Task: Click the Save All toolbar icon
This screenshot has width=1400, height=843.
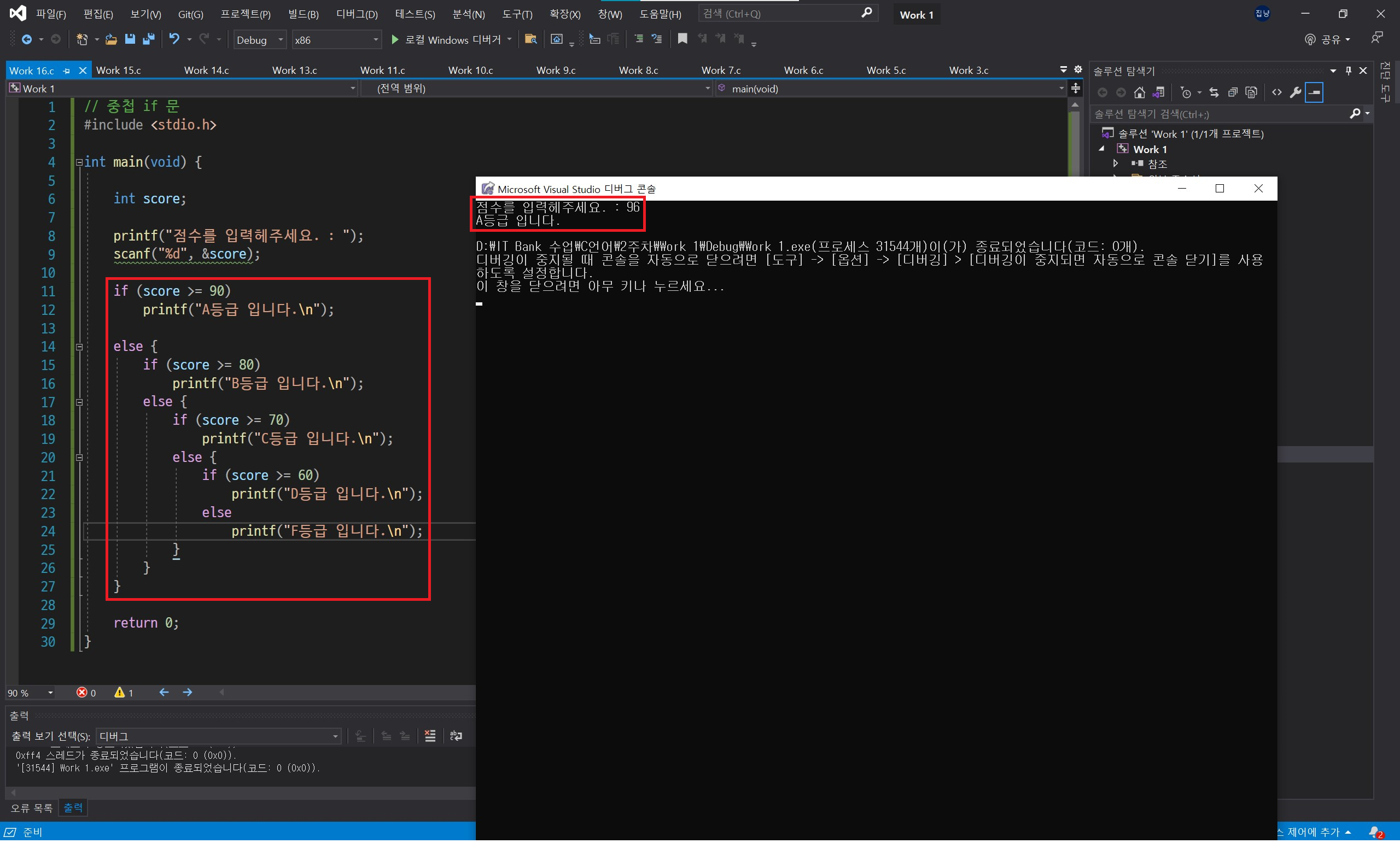Action: pyautogui.click(x=149, y=39)
